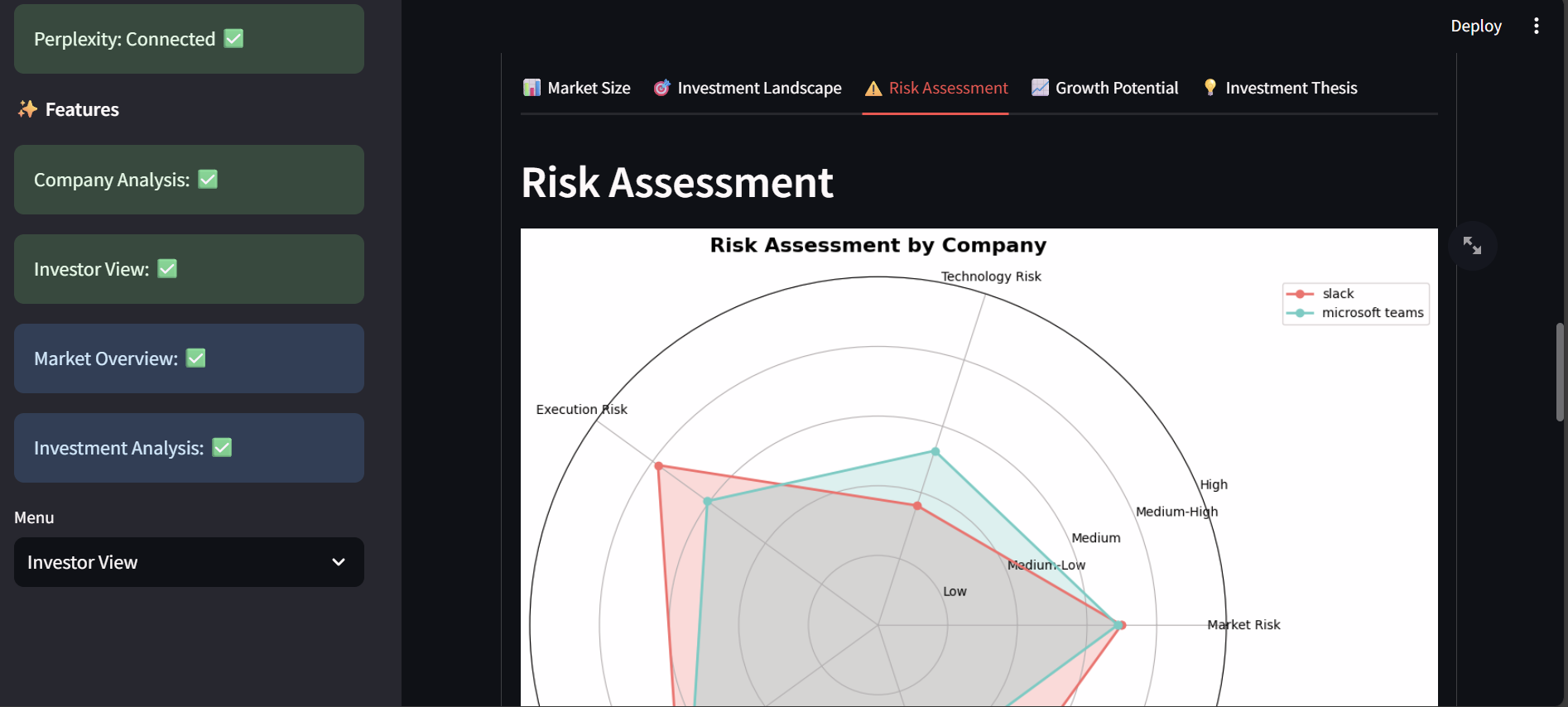The height and width of the screenshot is (707, 1568).
Task: Click the Investment Analysis feature card
Action: (x=189, y=448)
